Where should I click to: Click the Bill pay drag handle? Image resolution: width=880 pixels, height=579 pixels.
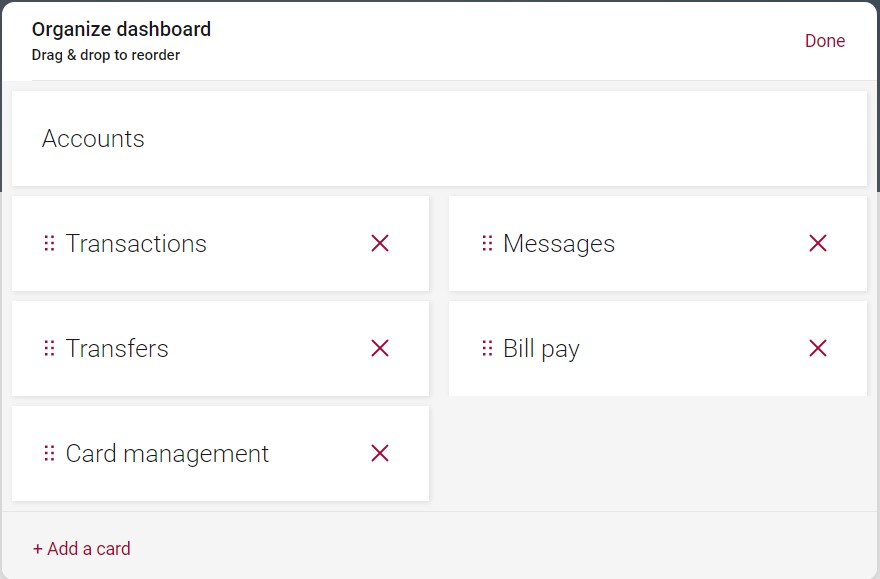coord(487,348)
